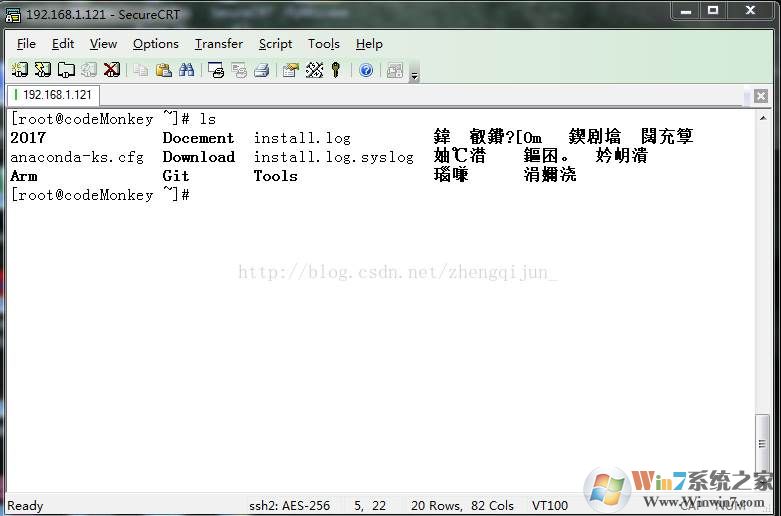Open Global Options tools icon
Image resolution: width=781 pixels, height=516 pixels.
(x=314, y=70)
